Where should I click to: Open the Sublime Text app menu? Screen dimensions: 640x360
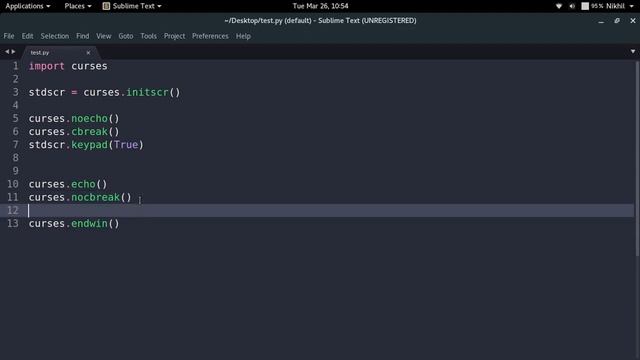(x=132, y=6)
